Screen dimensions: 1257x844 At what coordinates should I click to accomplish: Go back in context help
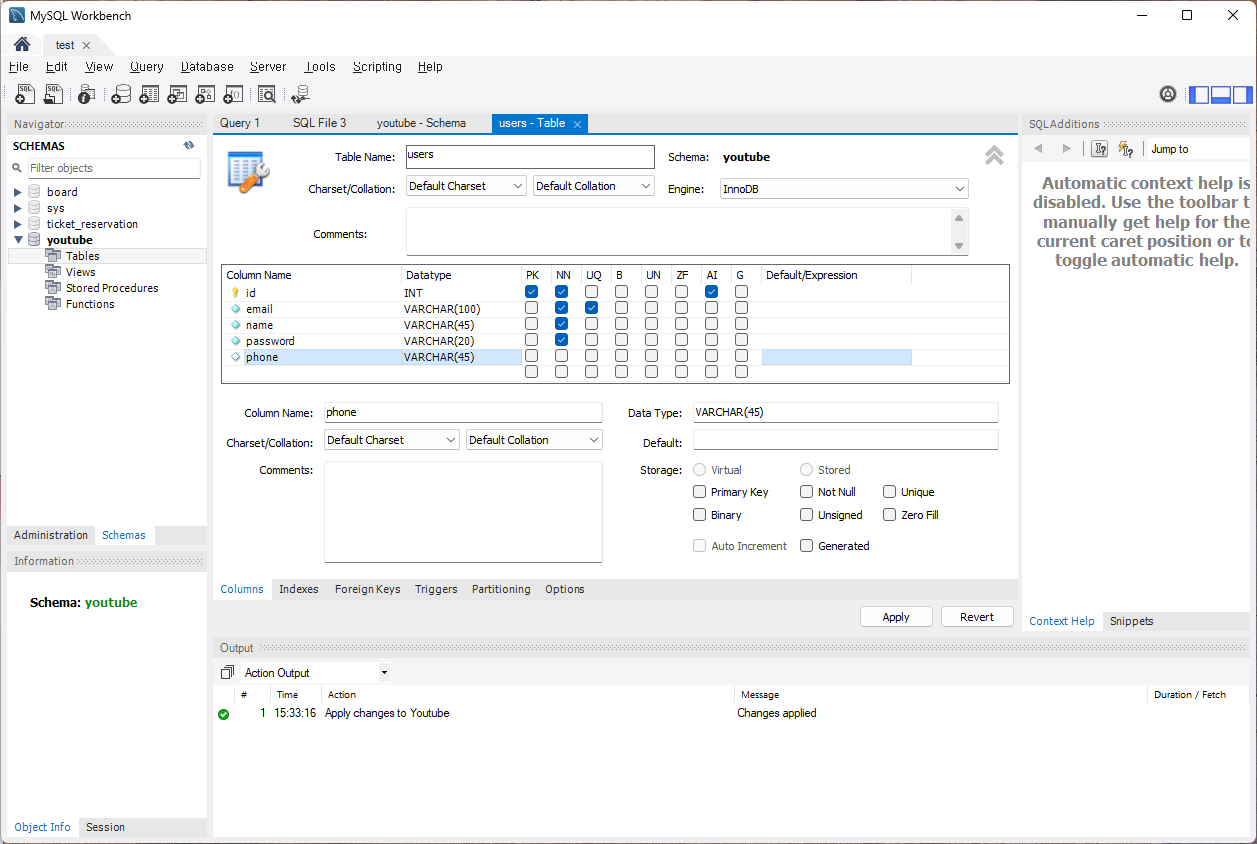[1038, 149]
